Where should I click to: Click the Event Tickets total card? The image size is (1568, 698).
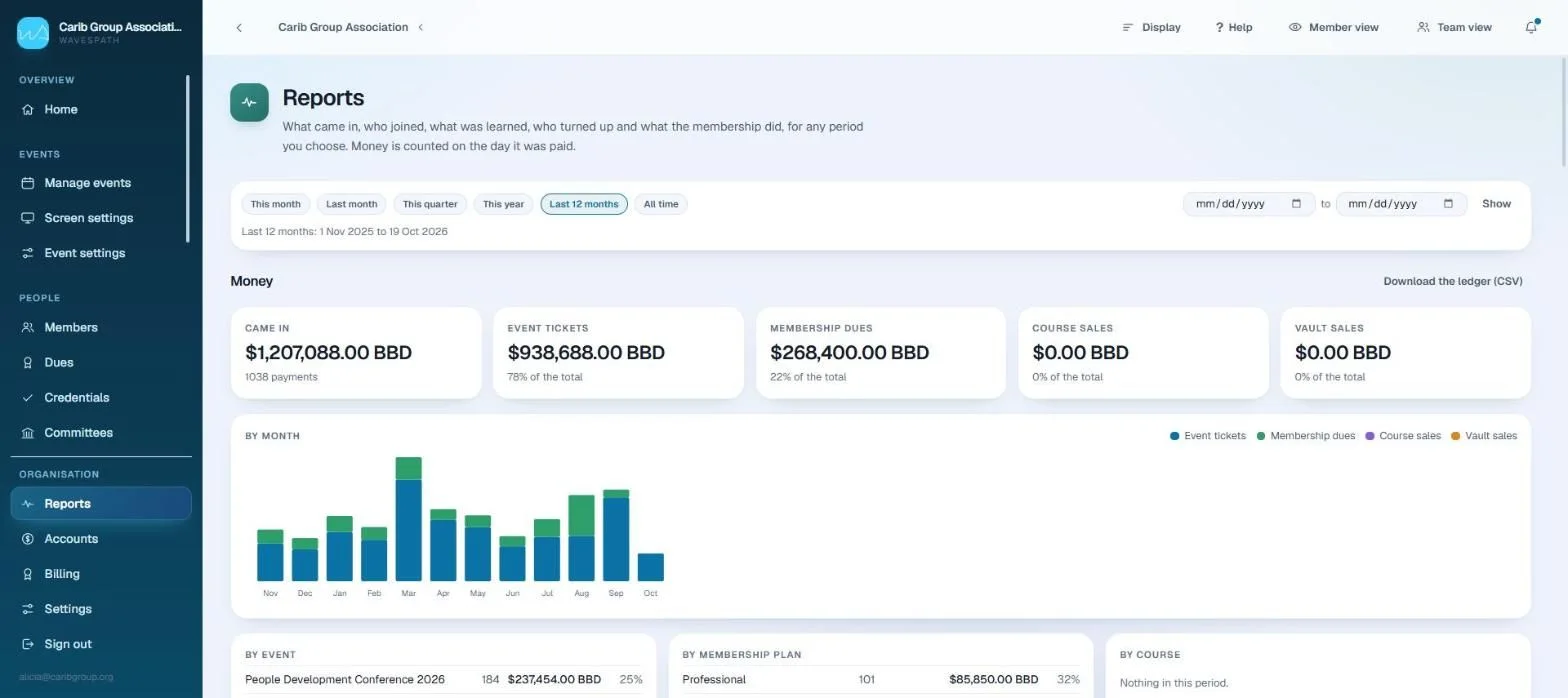[618, 353]
